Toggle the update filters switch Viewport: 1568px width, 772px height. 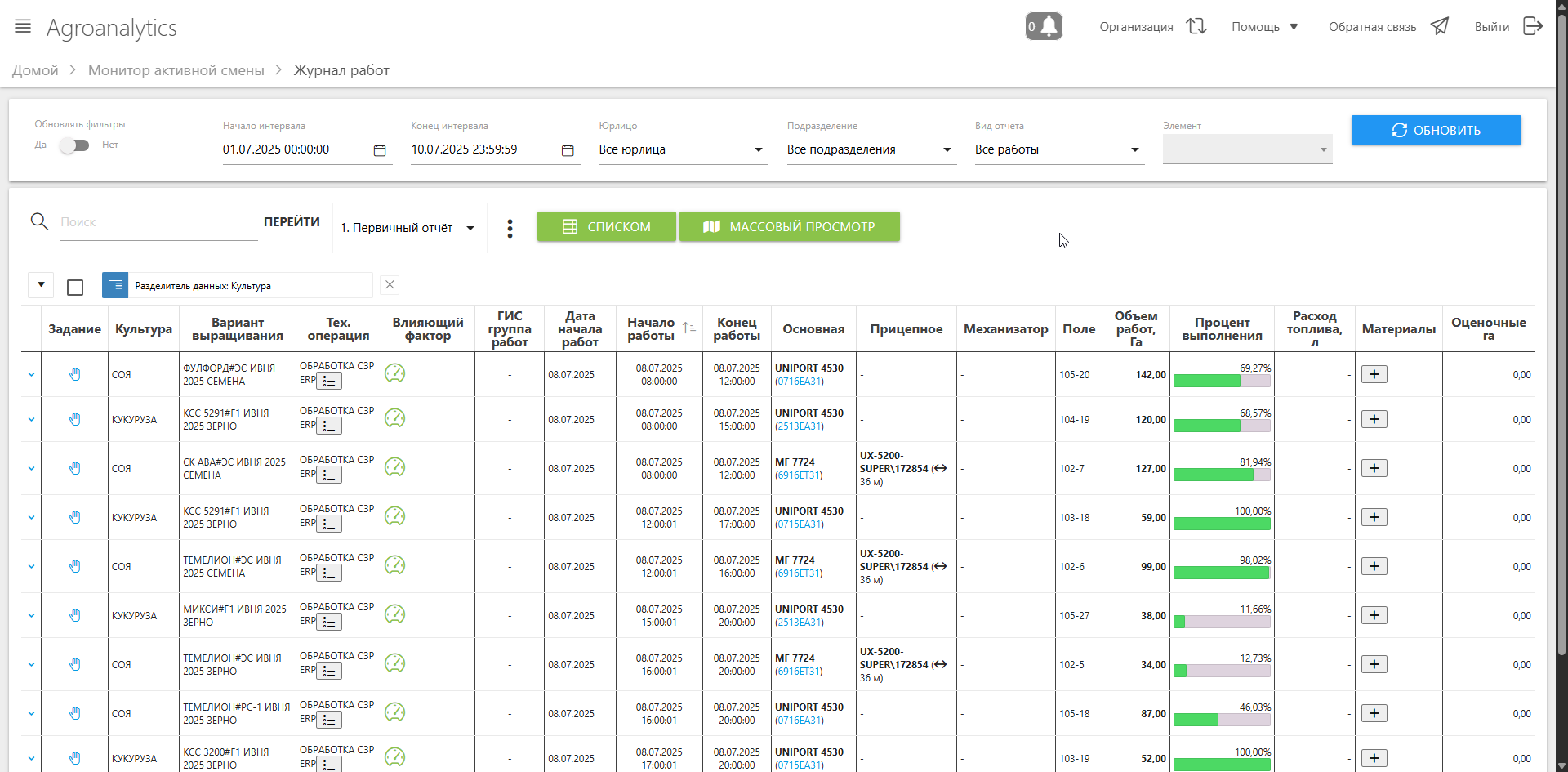point(74,145)
